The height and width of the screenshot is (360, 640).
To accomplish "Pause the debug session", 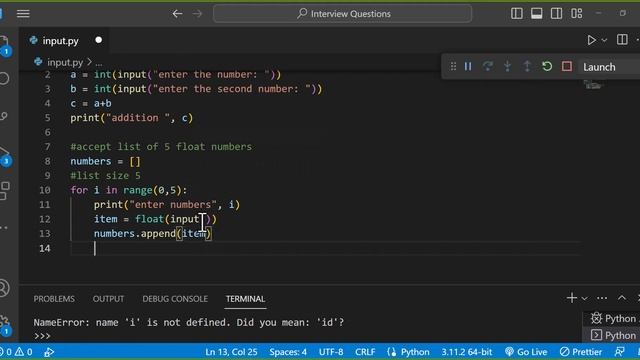I will [x=468, y=67].
